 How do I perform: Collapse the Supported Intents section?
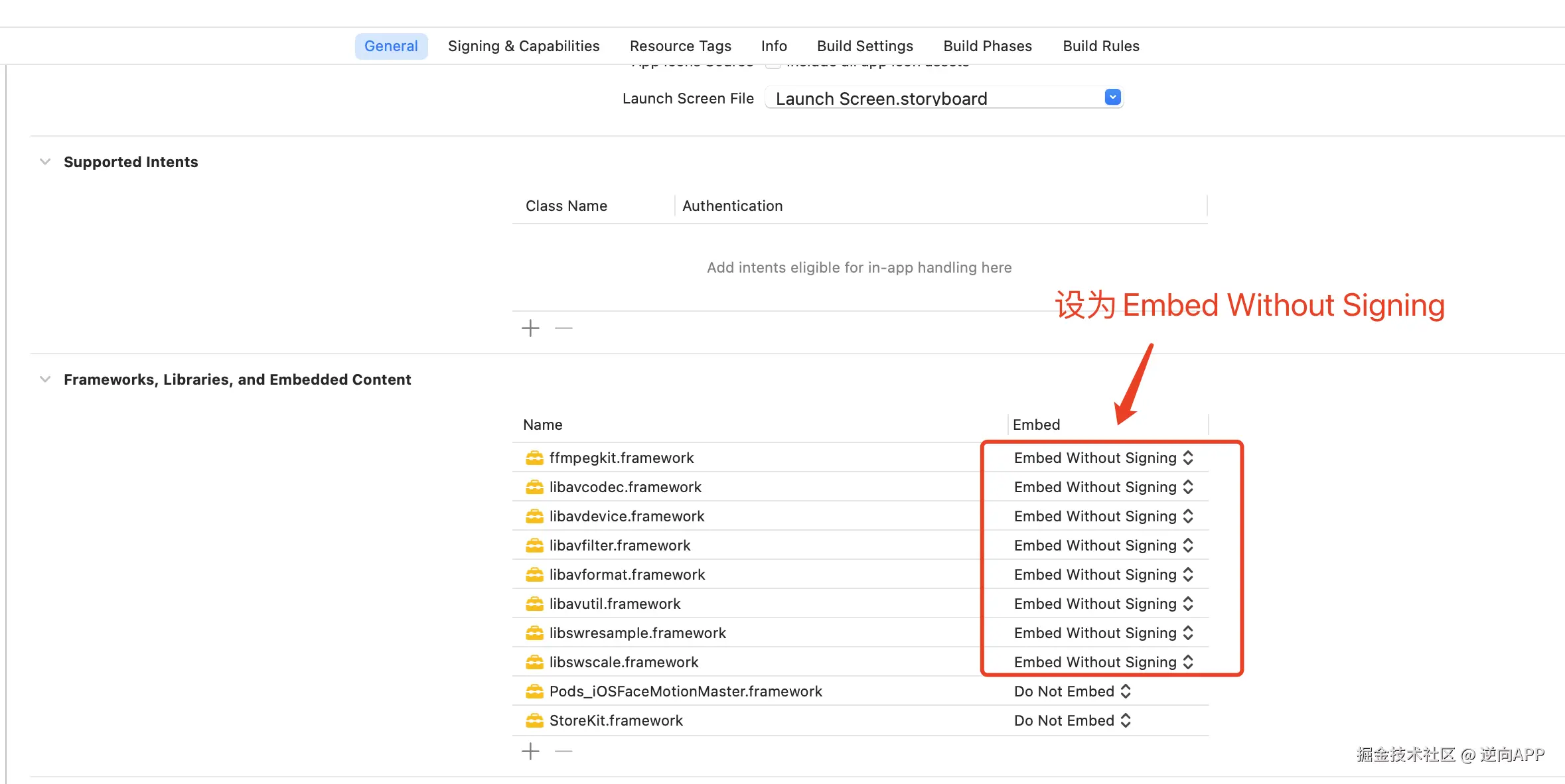pos(45,162)
